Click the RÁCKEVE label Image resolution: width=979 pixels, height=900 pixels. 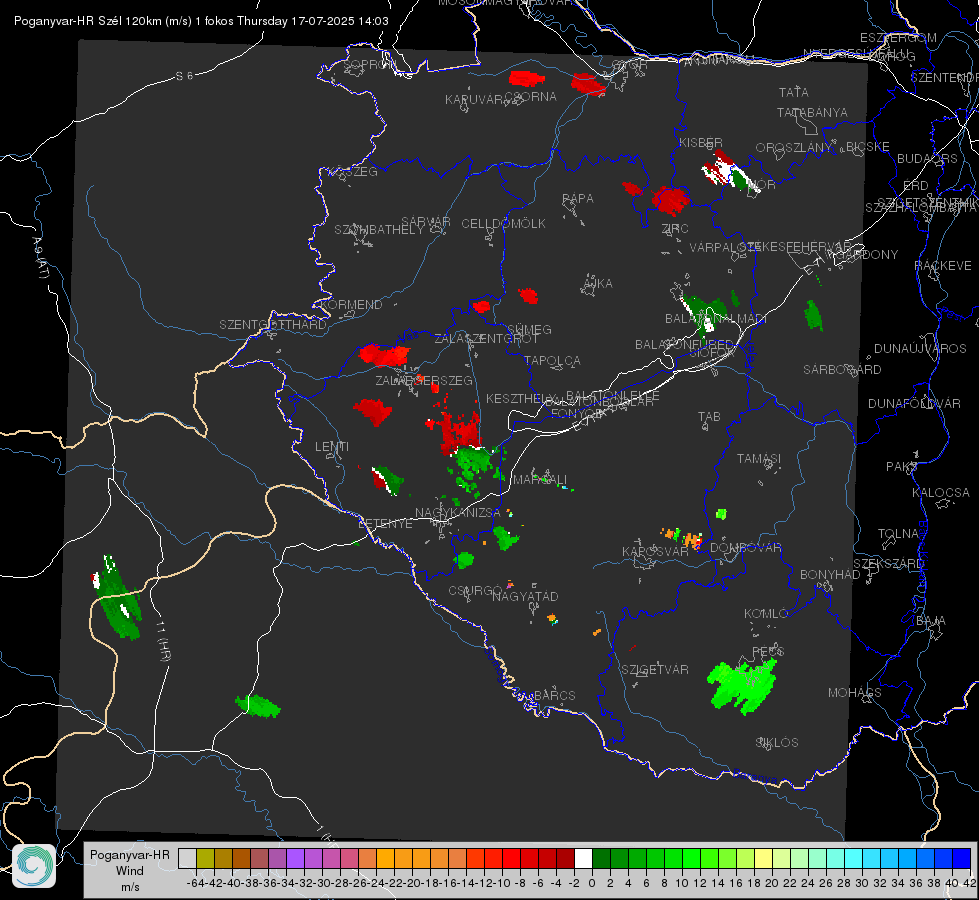tap(943, 266)
